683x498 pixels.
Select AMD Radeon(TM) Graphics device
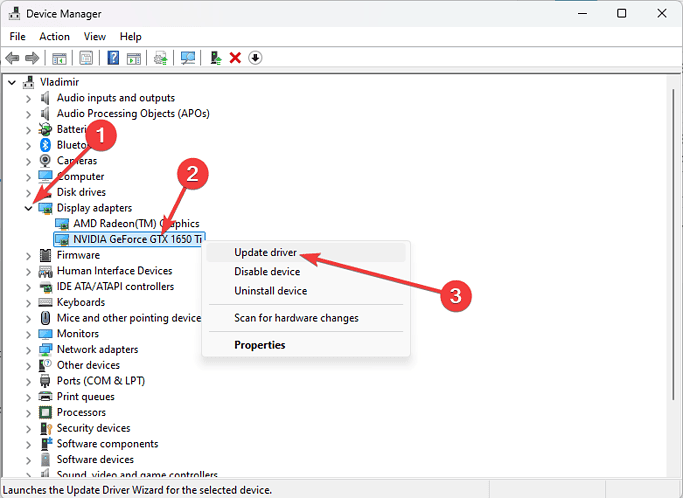tap(136, 224)
